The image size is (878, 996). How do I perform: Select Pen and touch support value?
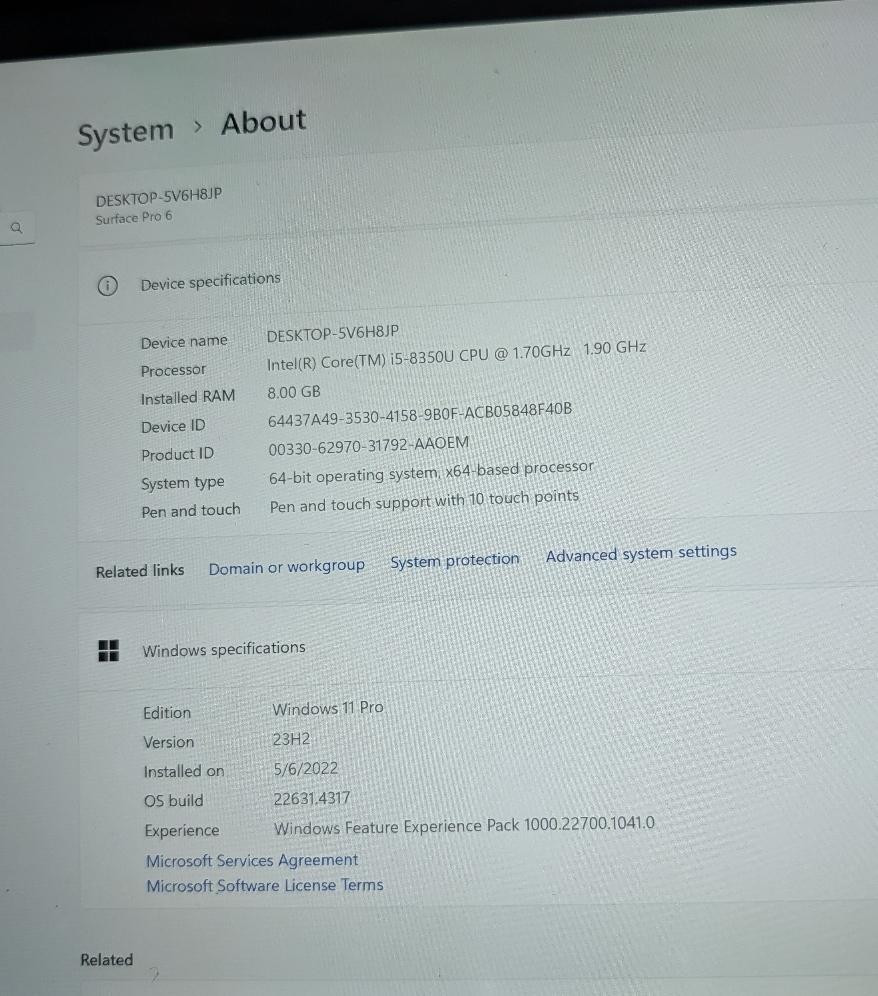pyautogui.click(x=424, y=501)
